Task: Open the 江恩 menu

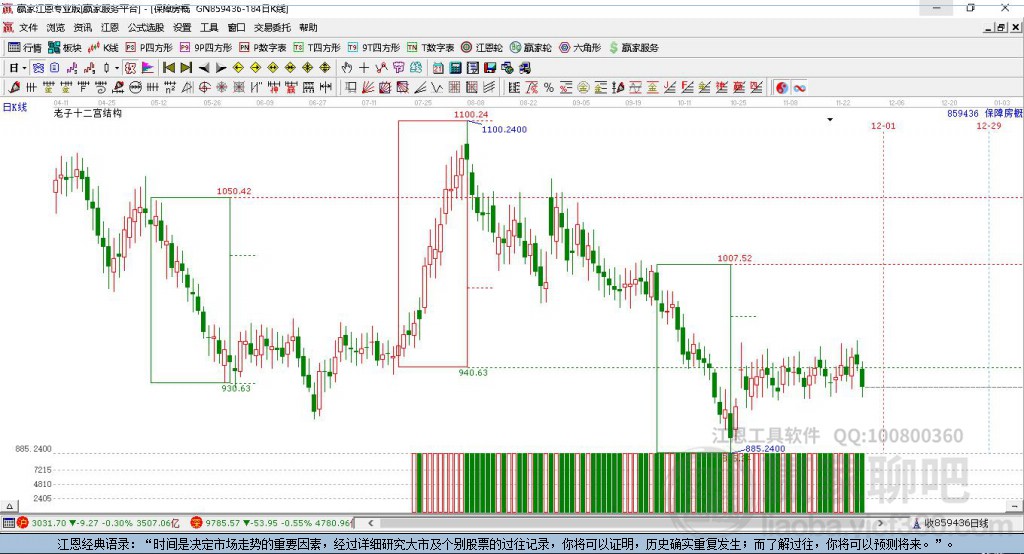Action: click(110, 27)
